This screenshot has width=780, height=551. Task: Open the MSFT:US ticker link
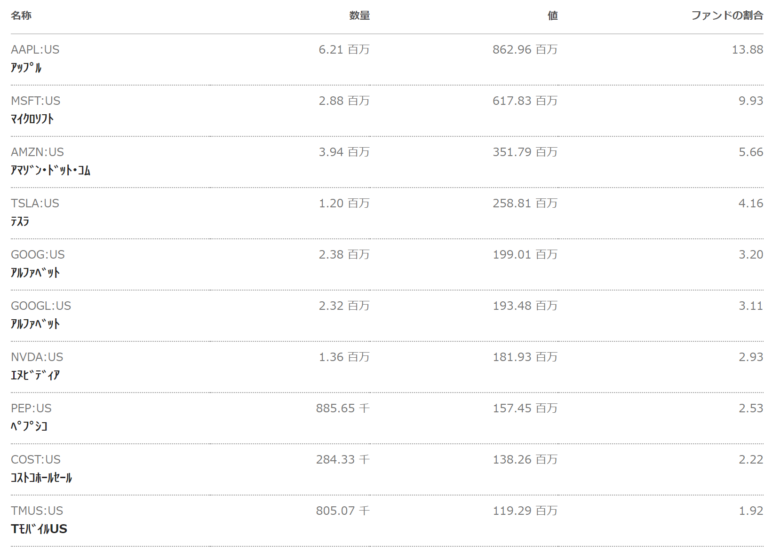click(35, 101)
